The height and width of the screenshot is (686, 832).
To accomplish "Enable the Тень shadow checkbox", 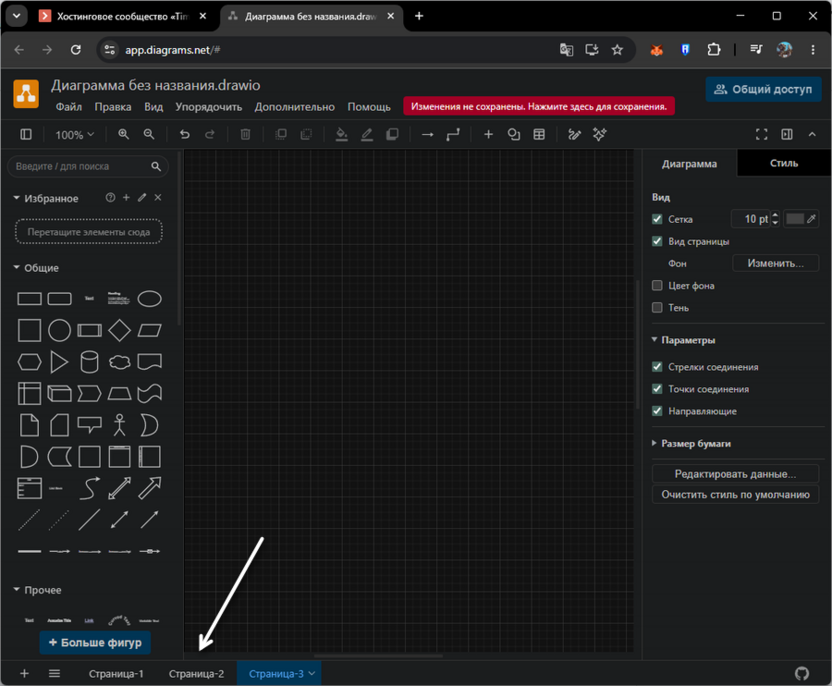I will pos(657,307).
